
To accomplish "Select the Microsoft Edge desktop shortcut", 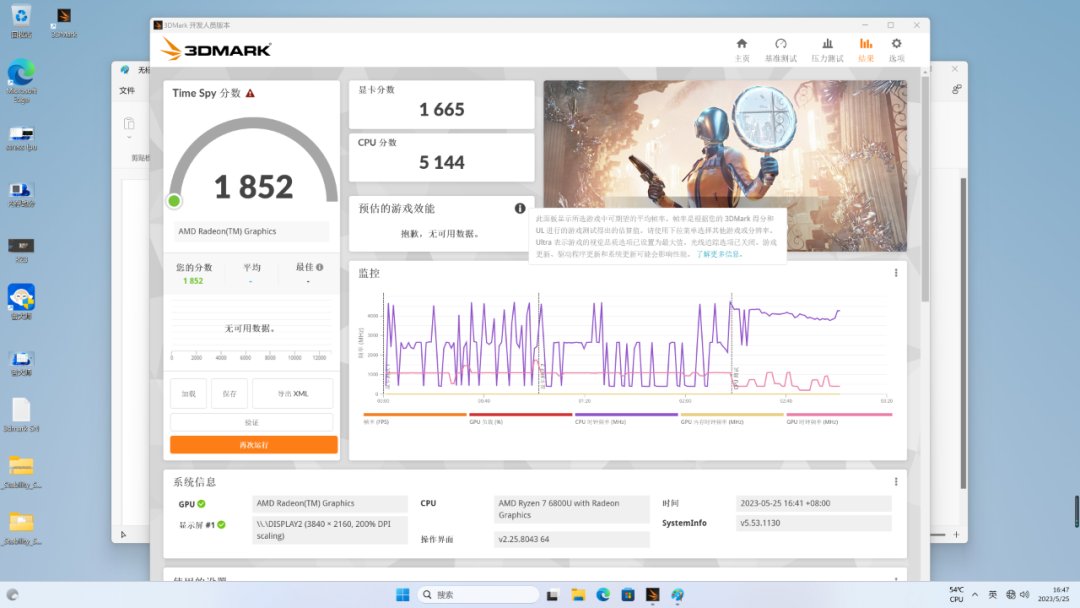I will 21,81.
